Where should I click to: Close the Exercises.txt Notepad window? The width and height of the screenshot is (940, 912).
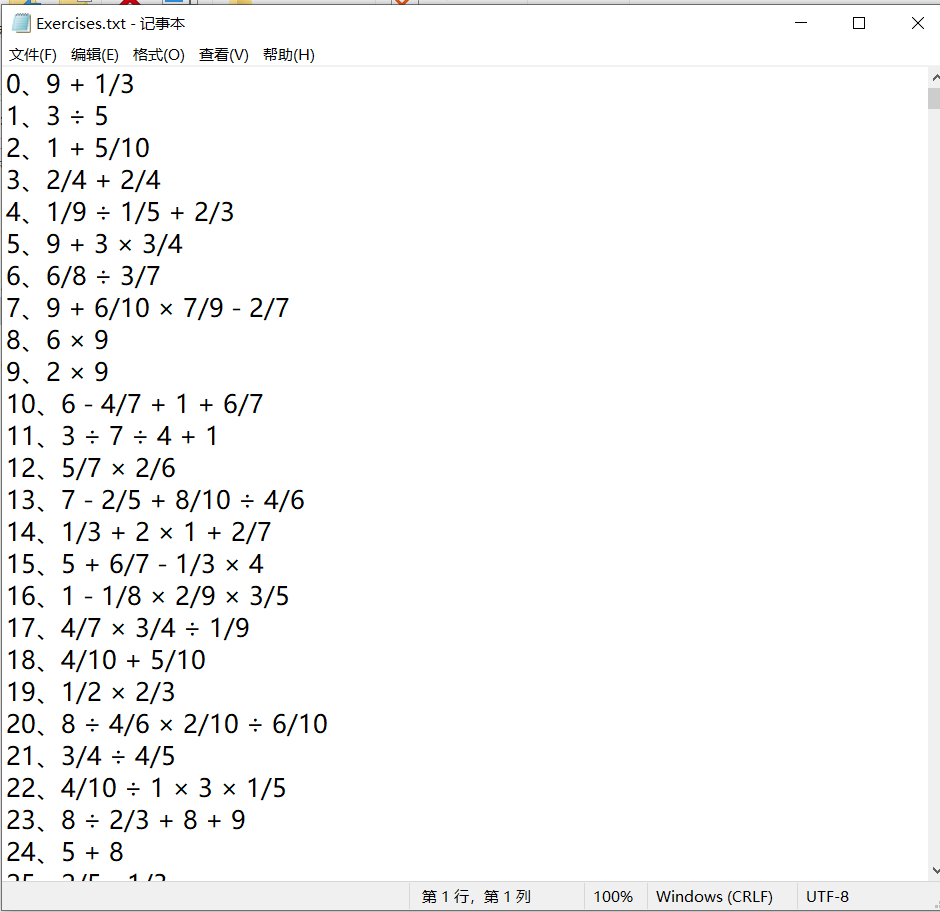917,23
